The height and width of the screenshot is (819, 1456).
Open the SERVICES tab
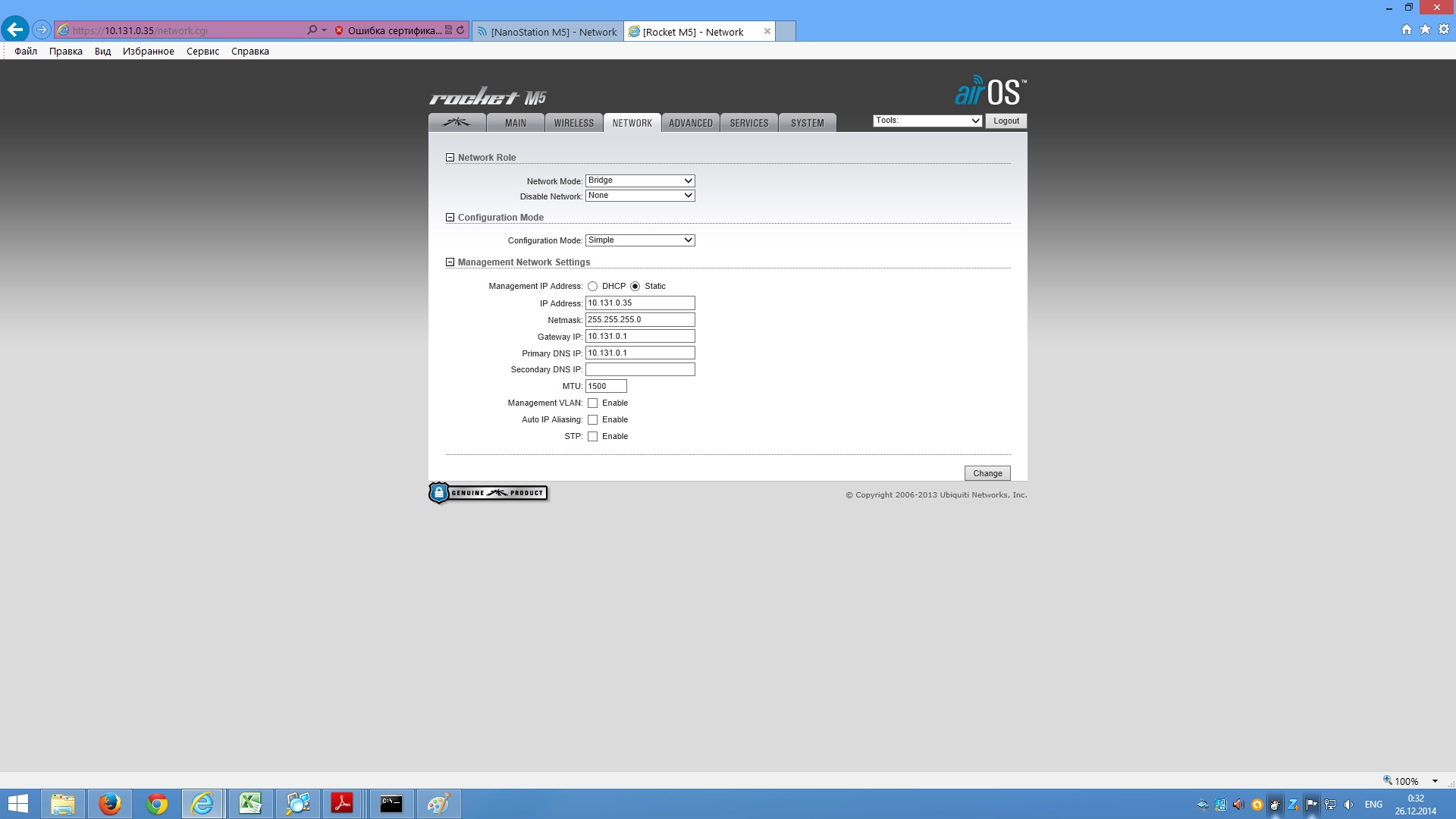tap(749, 123)
